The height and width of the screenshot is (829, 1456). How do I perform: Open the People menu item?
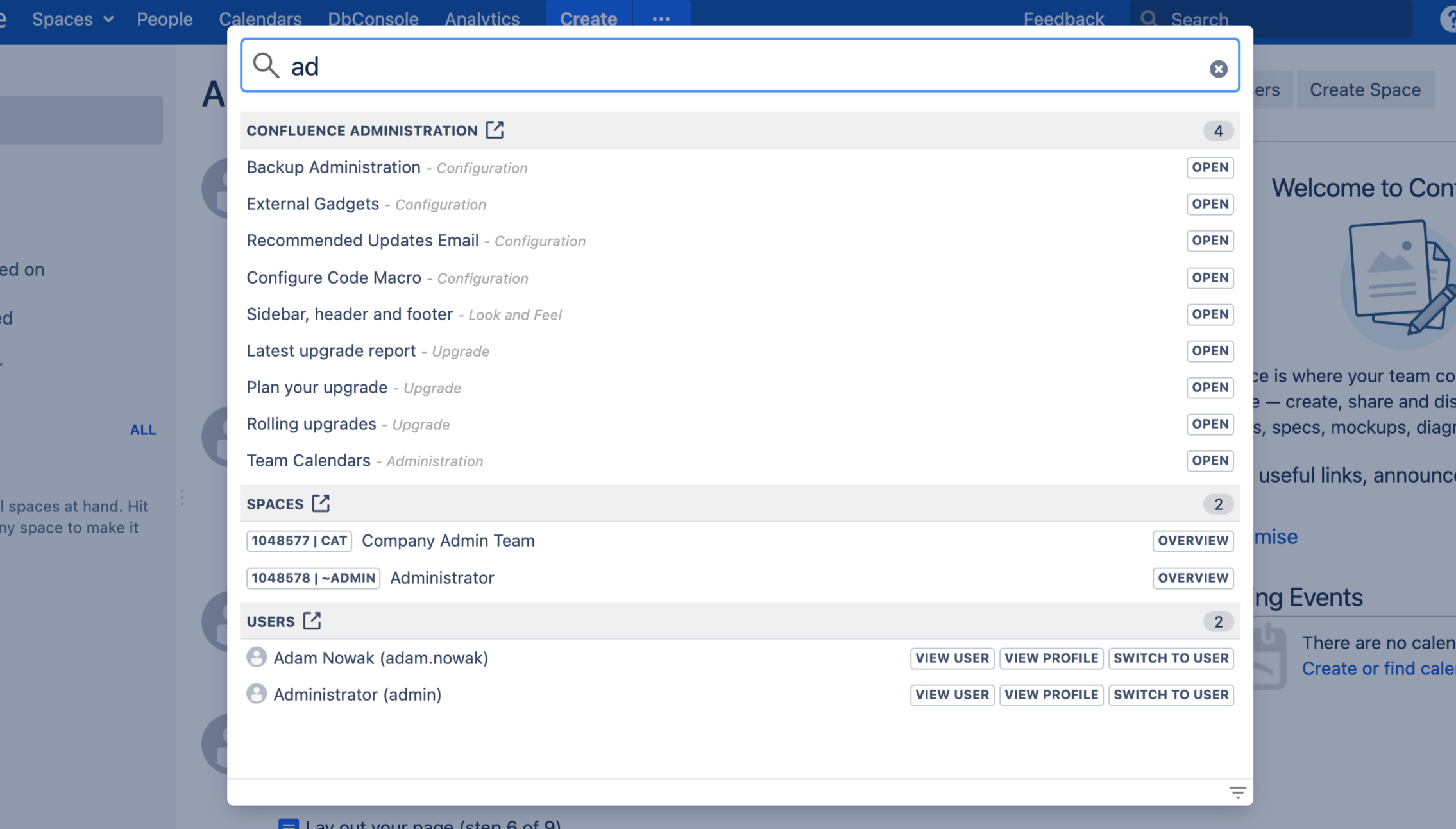164,19
